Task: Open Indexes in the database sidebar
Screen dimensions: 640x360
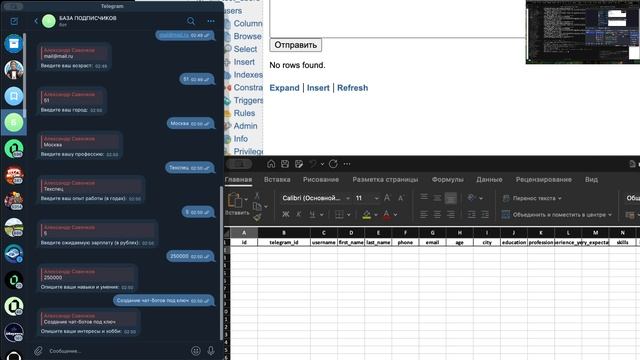Action: (248, 75)
